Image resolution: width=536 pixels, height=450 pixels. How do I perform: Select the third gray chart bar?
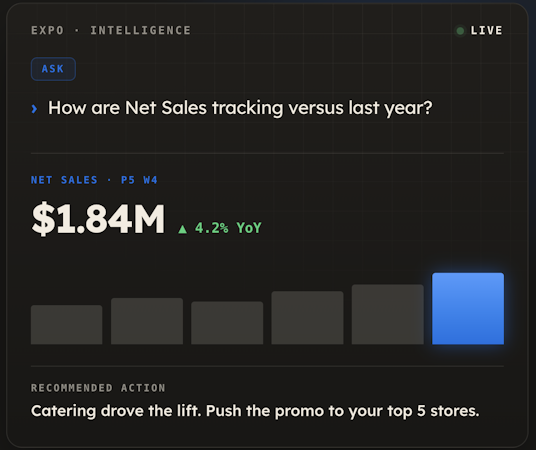(227, 323)
